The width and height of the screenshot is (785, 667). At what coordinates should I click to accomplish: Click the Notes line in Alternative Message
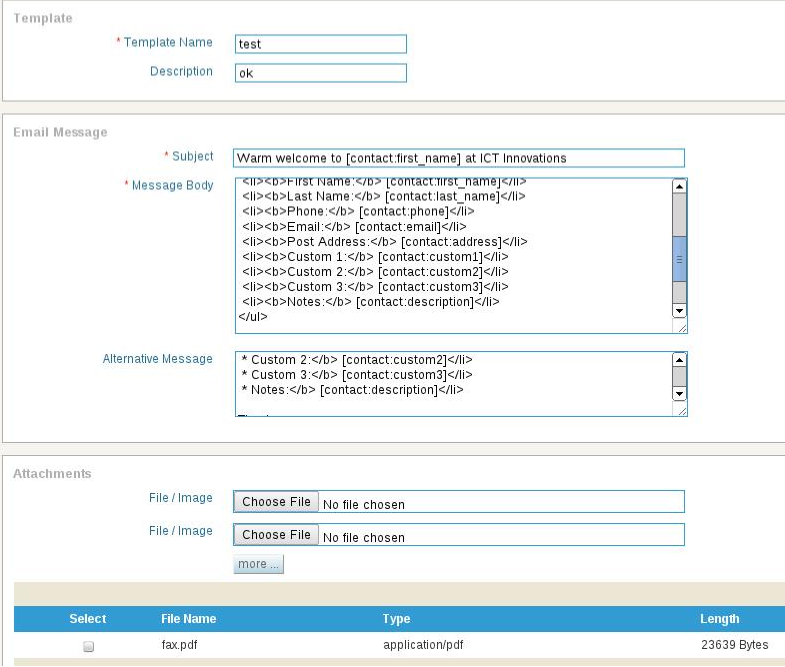click(352, 390)
